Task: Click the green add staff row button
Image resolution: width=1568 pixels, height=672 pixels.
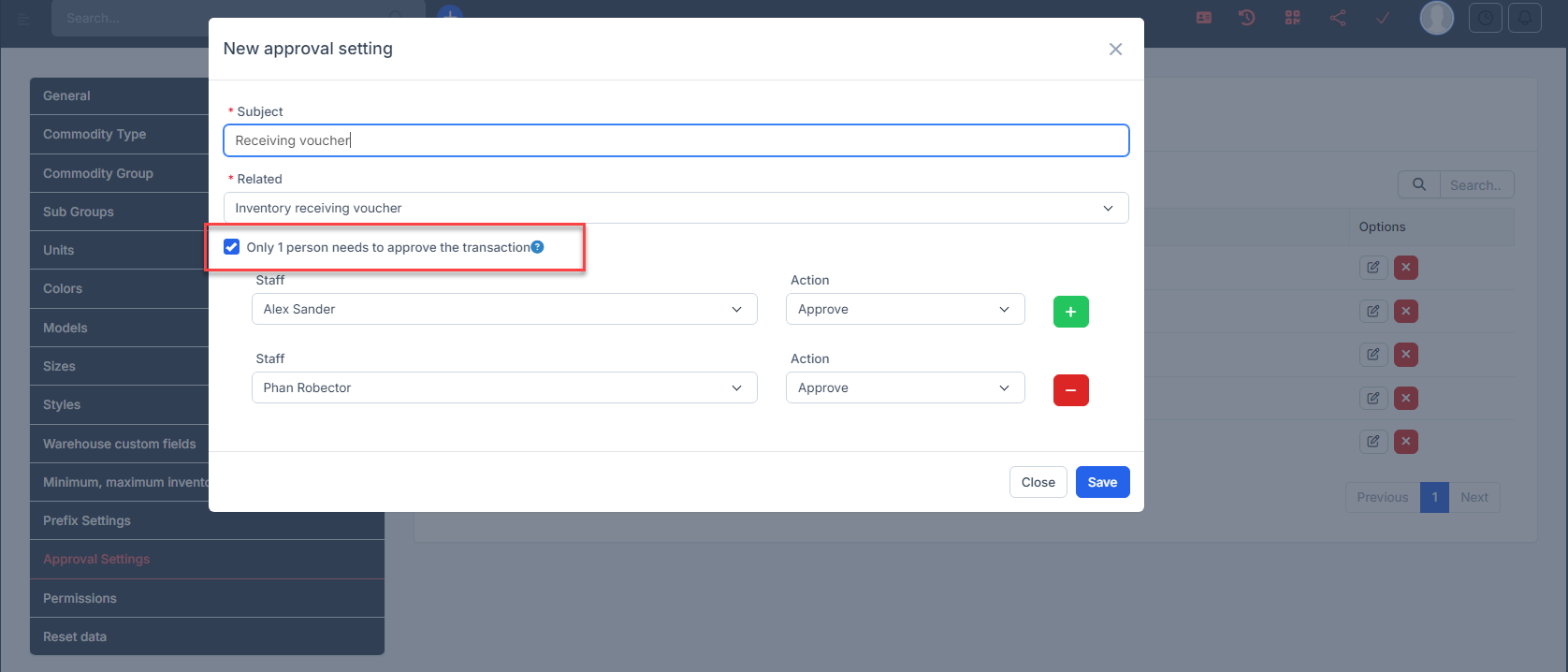Action: coord(1070,312)
